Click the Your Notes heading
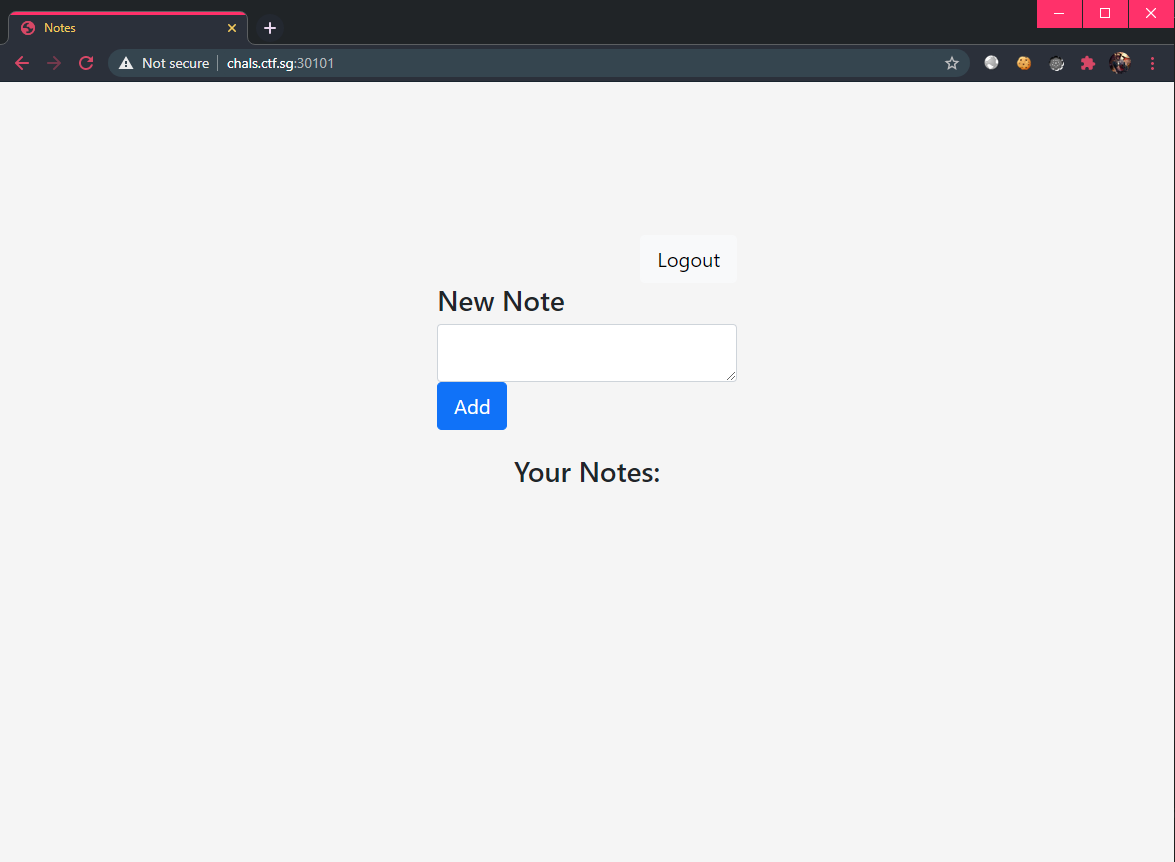 point(586,472)
